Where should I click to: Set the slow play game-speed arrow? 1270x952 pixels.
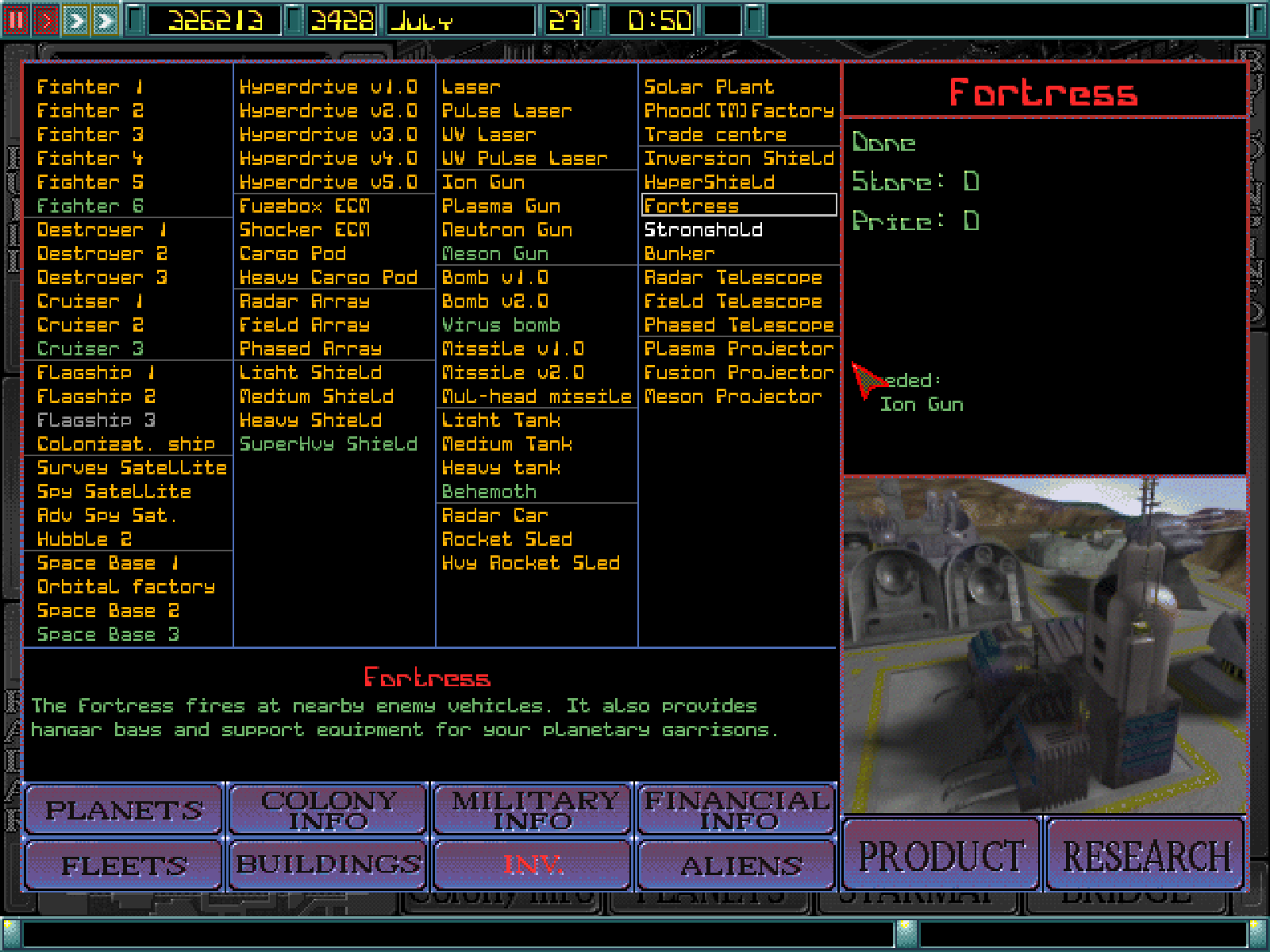click(46, 20)
